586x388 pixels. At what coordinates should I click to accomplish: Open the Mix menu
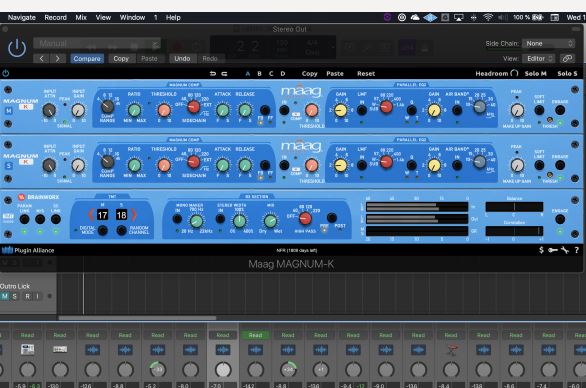(x=81, y=17)
